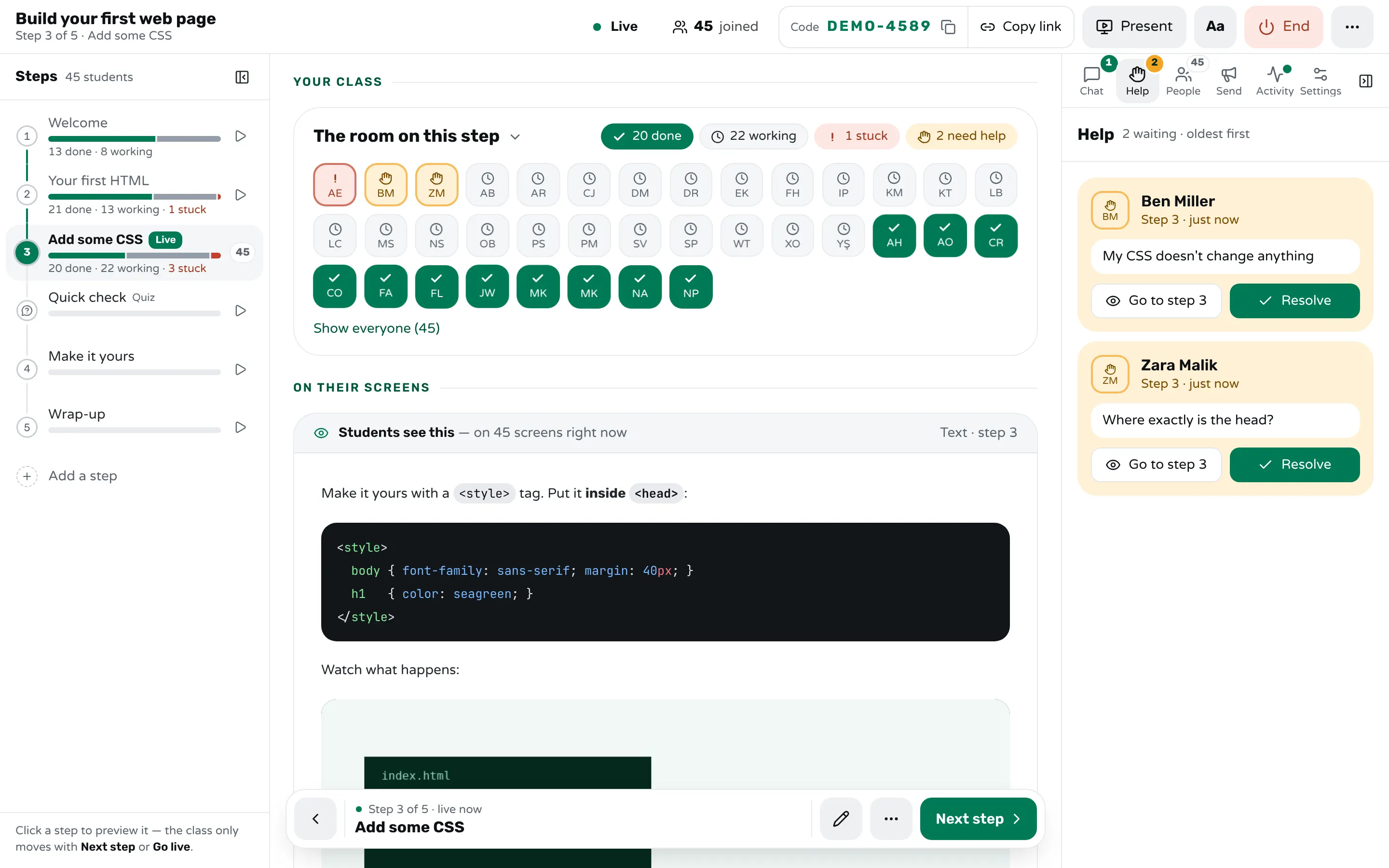Filter by 20 done students

[647, 136]
